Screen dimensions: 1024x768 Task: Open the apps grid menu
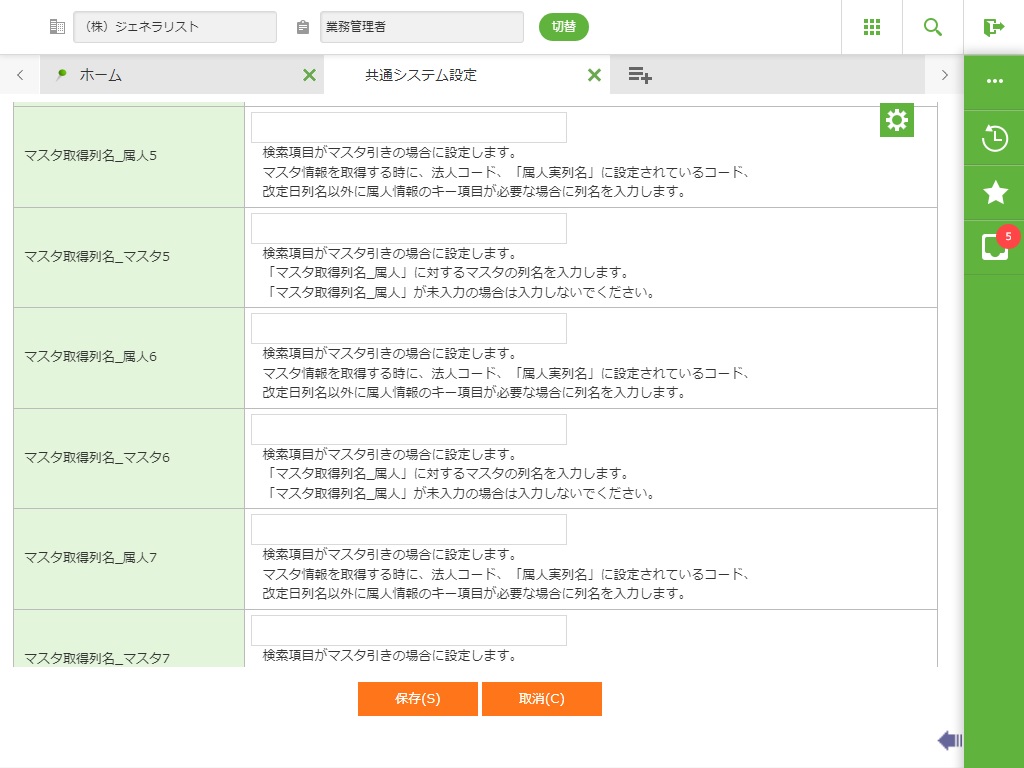click(x=872, y=27)
